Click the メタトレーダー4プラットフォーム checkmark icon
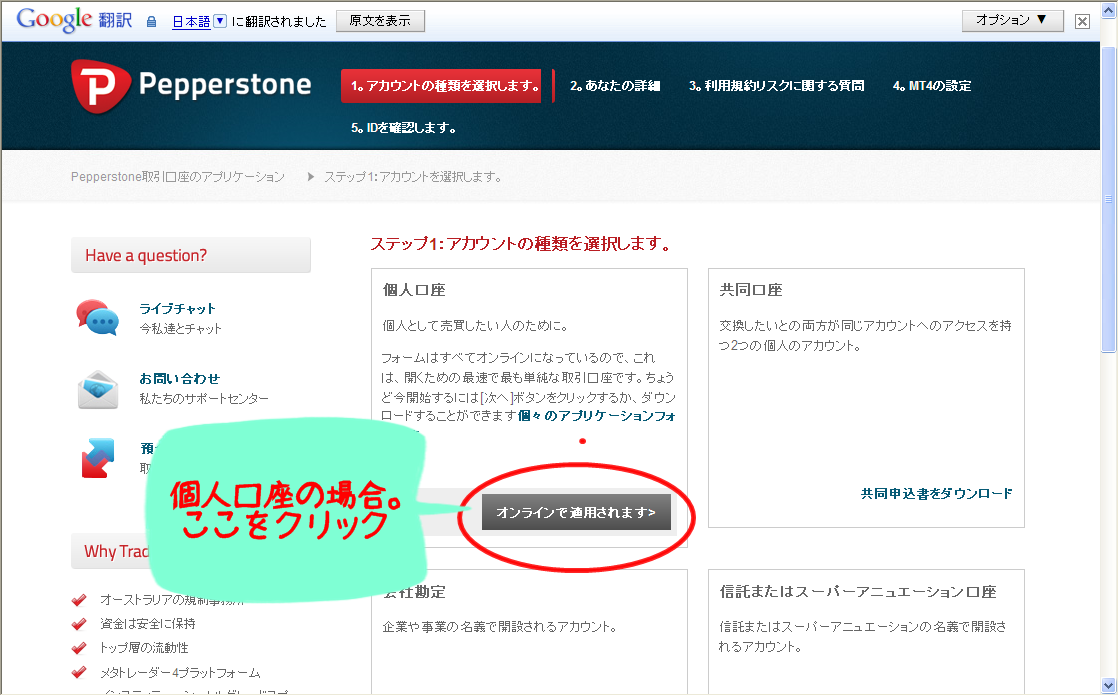Image resolution: width=1119 pixels, height=696 pixels. tap(79, 672)
